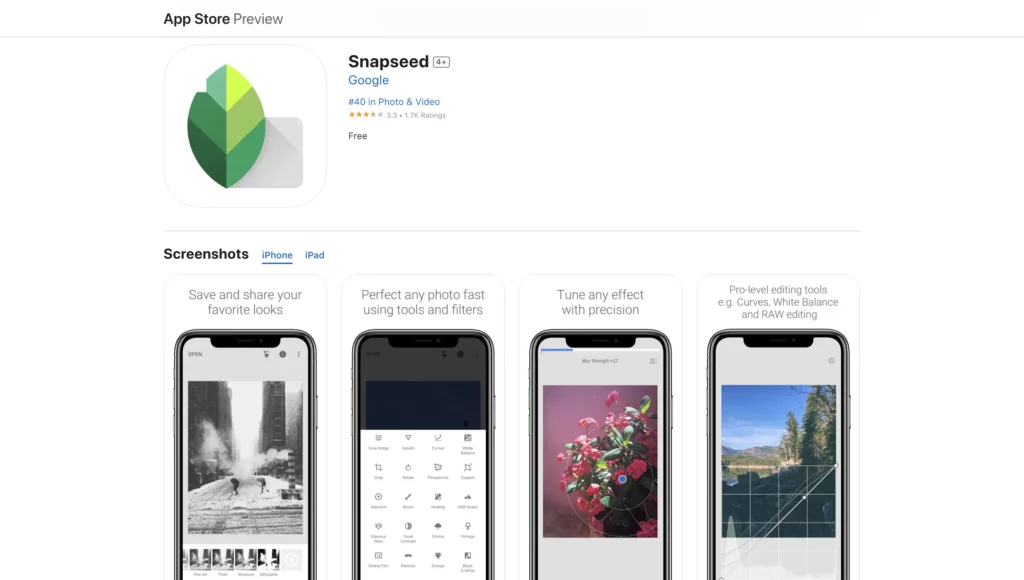The height and width of the screenshot is (580, 1024).
Task: Click the Drama filter icon in screenshot
Action: coord(438,526)
